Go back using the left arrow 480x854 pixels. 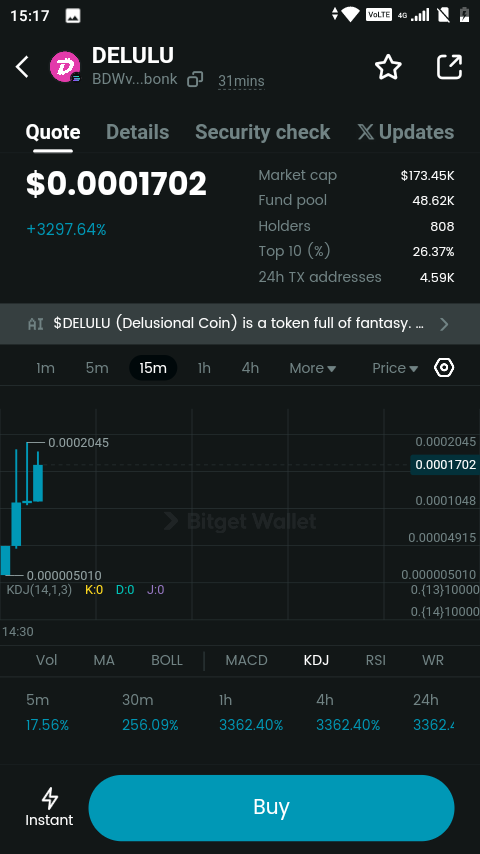click(22, 67)
